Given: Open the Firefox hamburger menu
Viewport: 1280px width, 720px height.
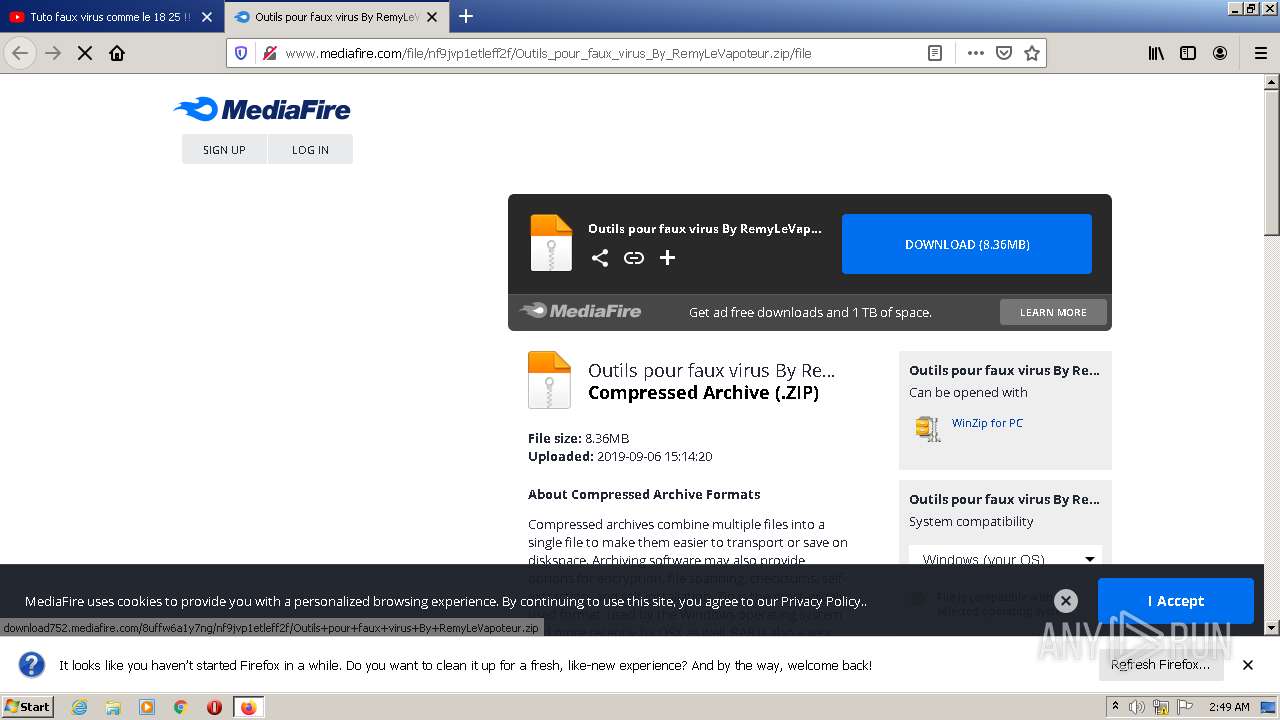Looking at the screenshot, I should tap(1260, 53).
